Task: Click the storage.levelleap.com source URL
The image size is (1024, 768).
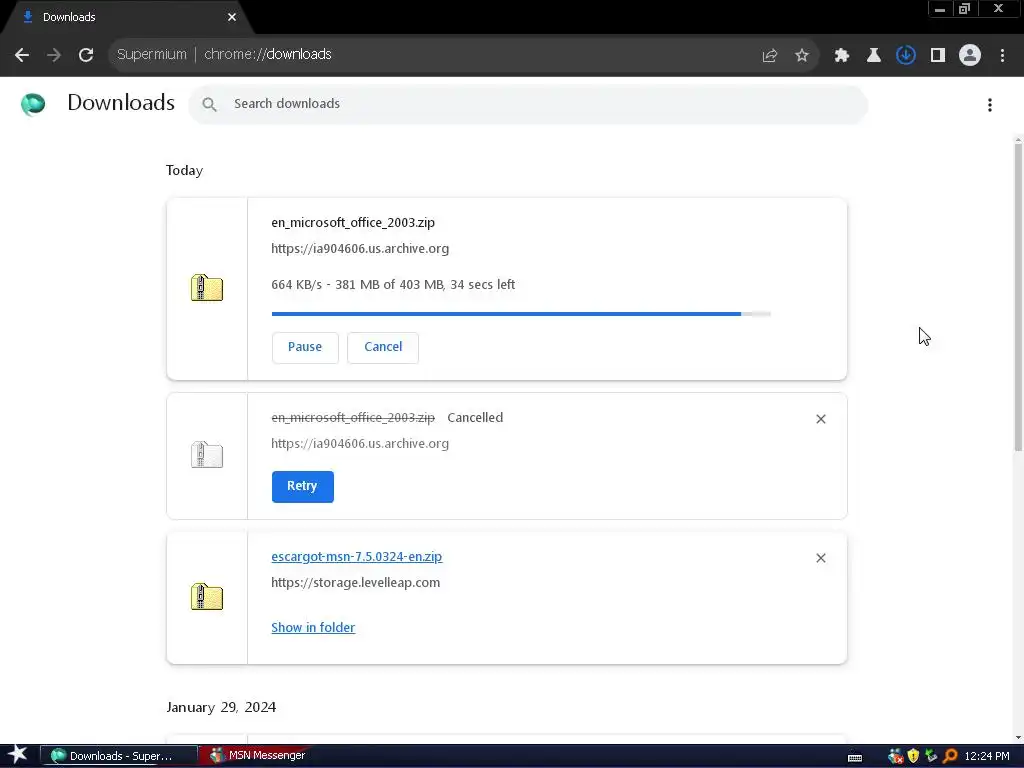Action: [x=355, y=583]
